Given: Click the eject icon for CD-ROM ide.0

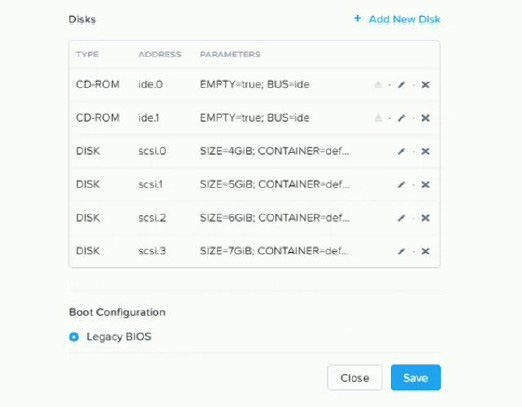Looking at the screenshot, I should coord(378,84).
